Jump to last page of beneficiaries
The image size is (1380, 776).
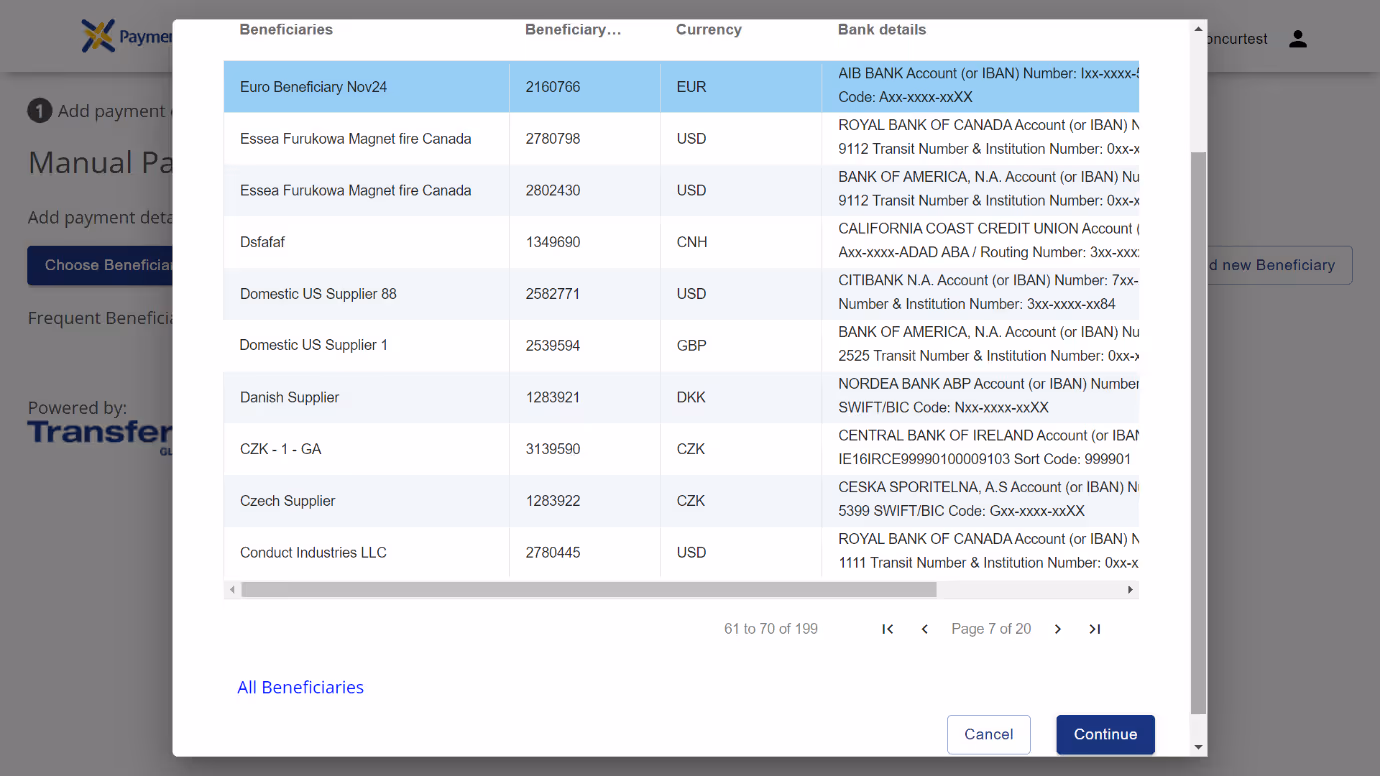coord(1095,629)
